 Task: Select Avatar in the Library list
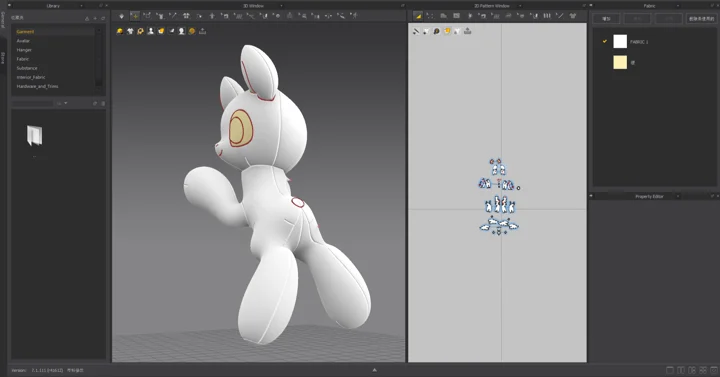[x=23, y=41]
